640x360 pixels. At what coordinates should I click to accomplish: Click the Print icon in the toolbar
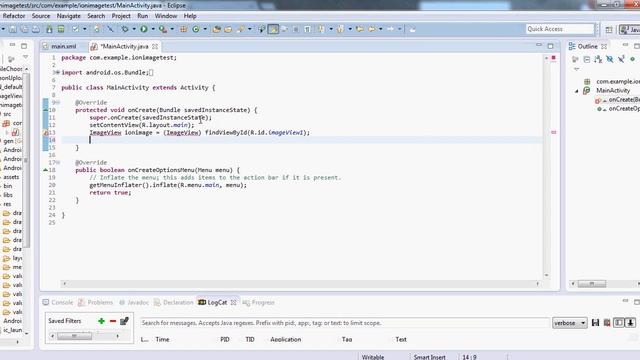(x=36, y=29)
